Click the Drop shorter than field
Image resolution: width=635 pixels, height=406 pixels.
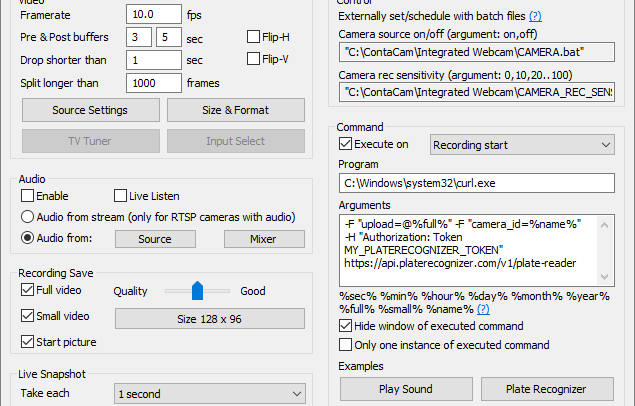pos(153,60)
